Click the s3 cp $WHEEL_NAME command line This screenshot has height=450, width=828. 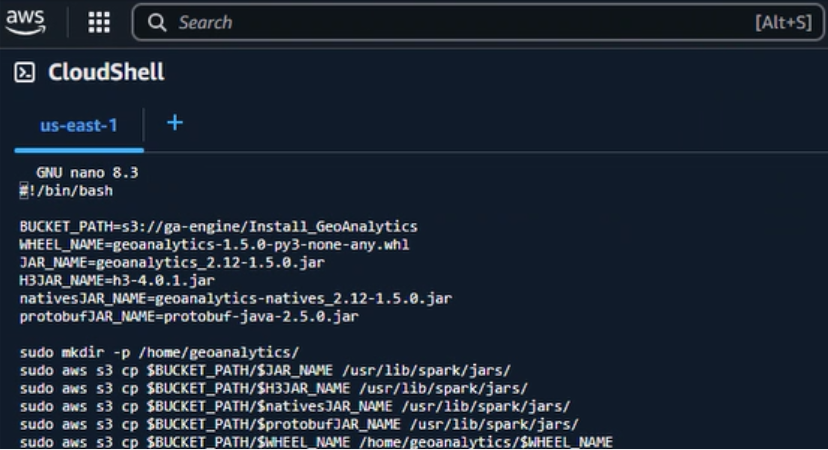(x=316, y=442)
